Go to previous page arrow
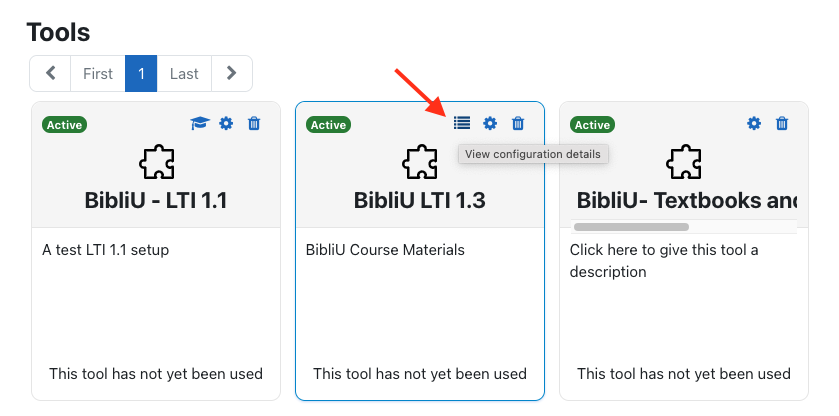 50,73
